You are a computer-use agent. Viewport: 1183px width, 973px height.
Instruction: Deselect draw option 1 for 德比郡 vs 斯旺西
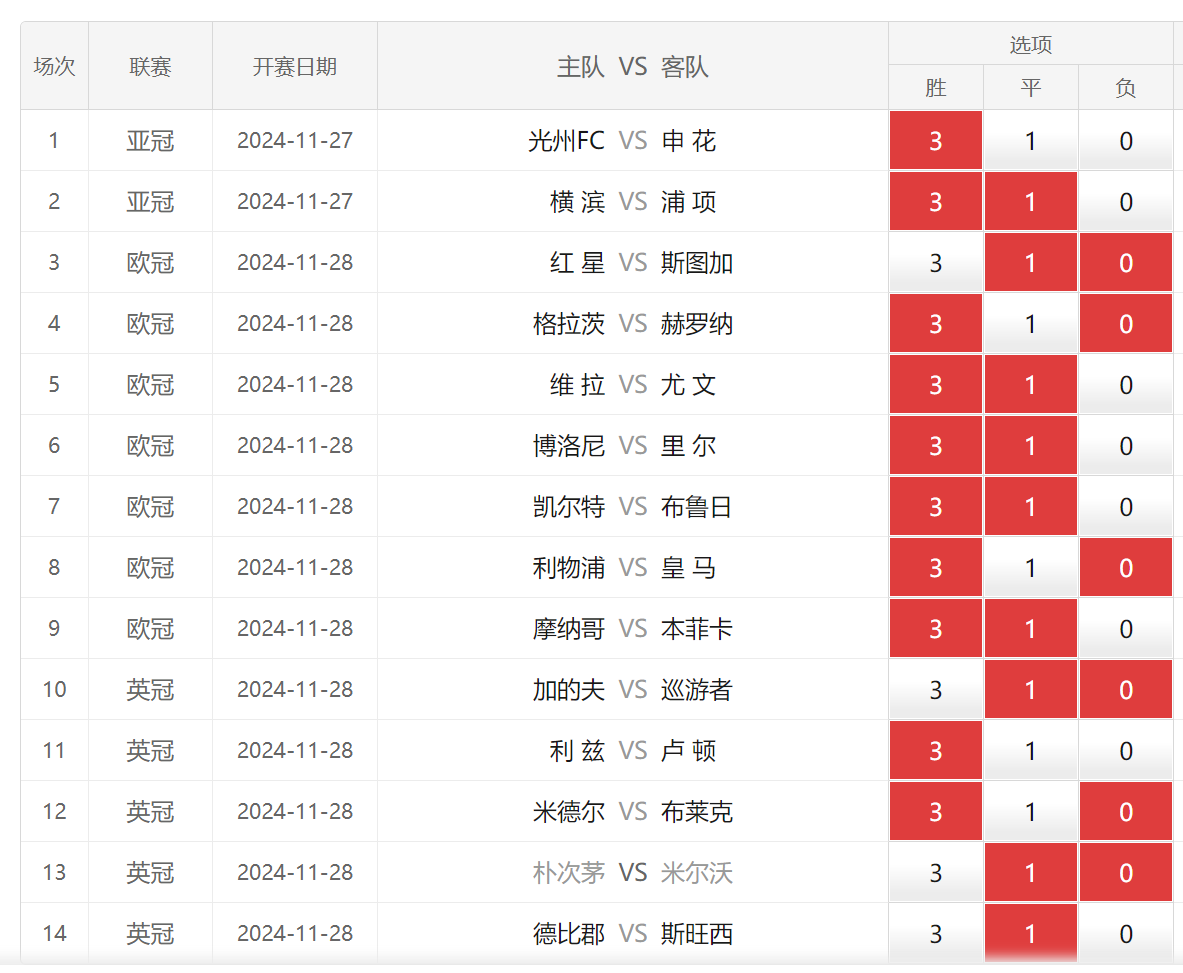1030,934
